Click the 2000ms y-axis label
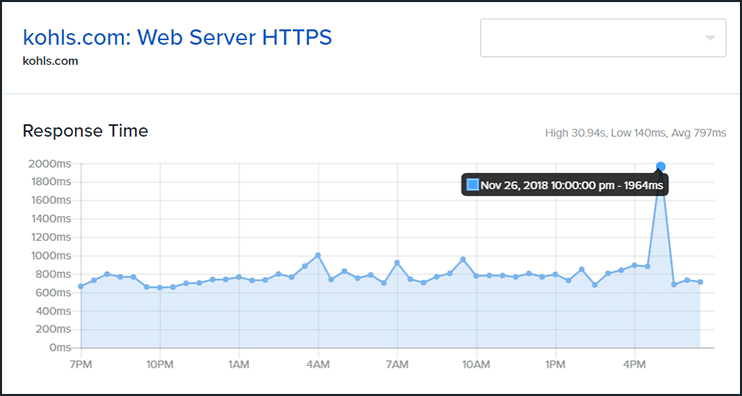 [50, 164]
